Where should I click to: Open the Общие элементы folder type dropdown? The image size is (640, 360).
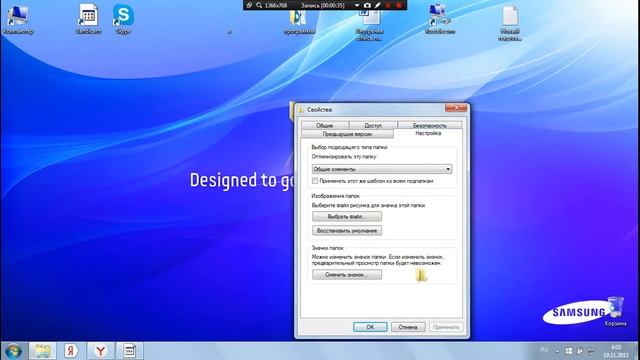click(x=382, y=169)
